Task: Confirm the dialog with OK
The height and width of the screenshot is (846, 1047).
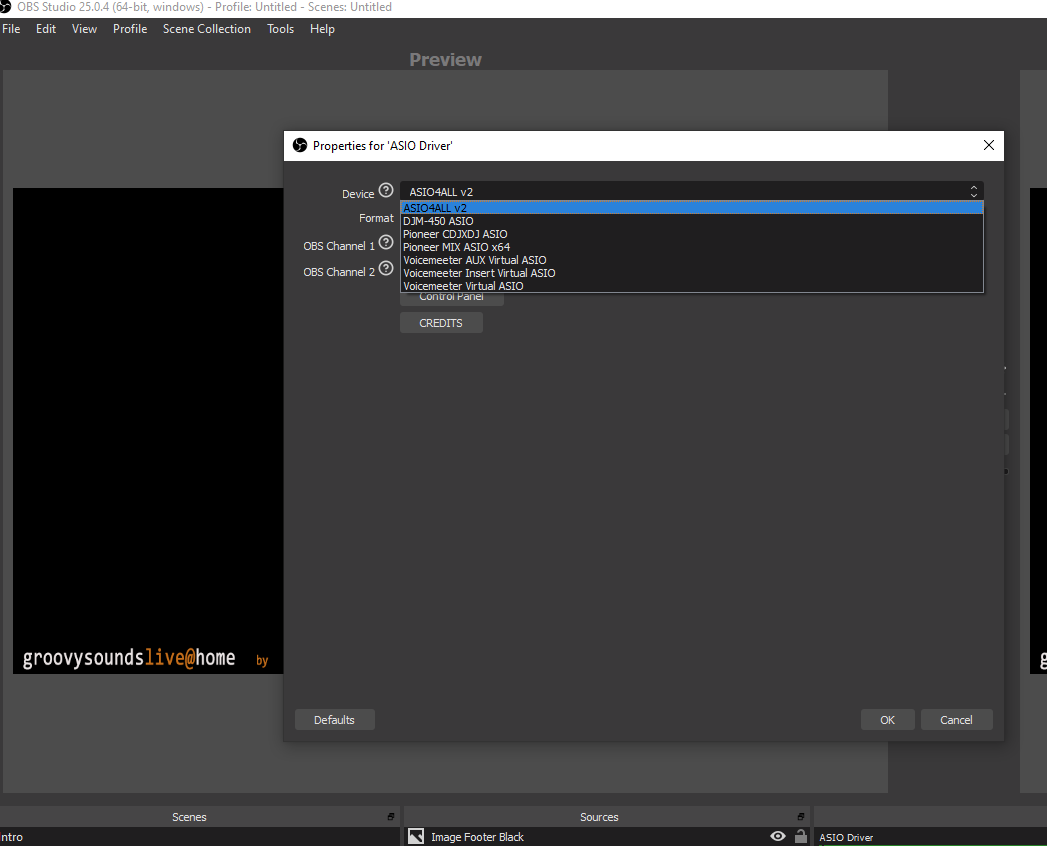Action: [x=887, y=720]
